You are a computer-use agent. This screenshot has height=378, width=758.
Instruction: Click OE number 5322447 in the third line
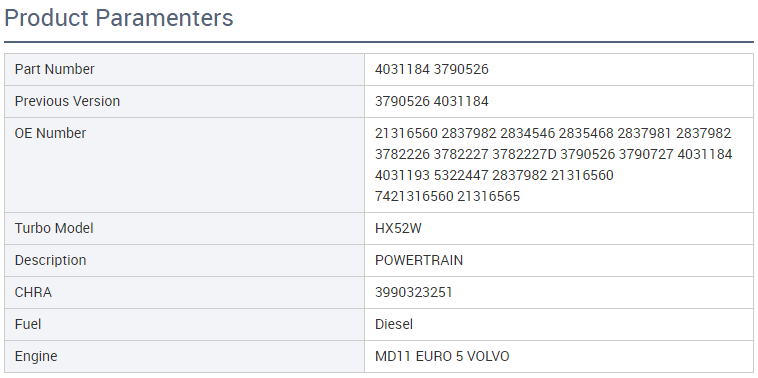(461, 175)
